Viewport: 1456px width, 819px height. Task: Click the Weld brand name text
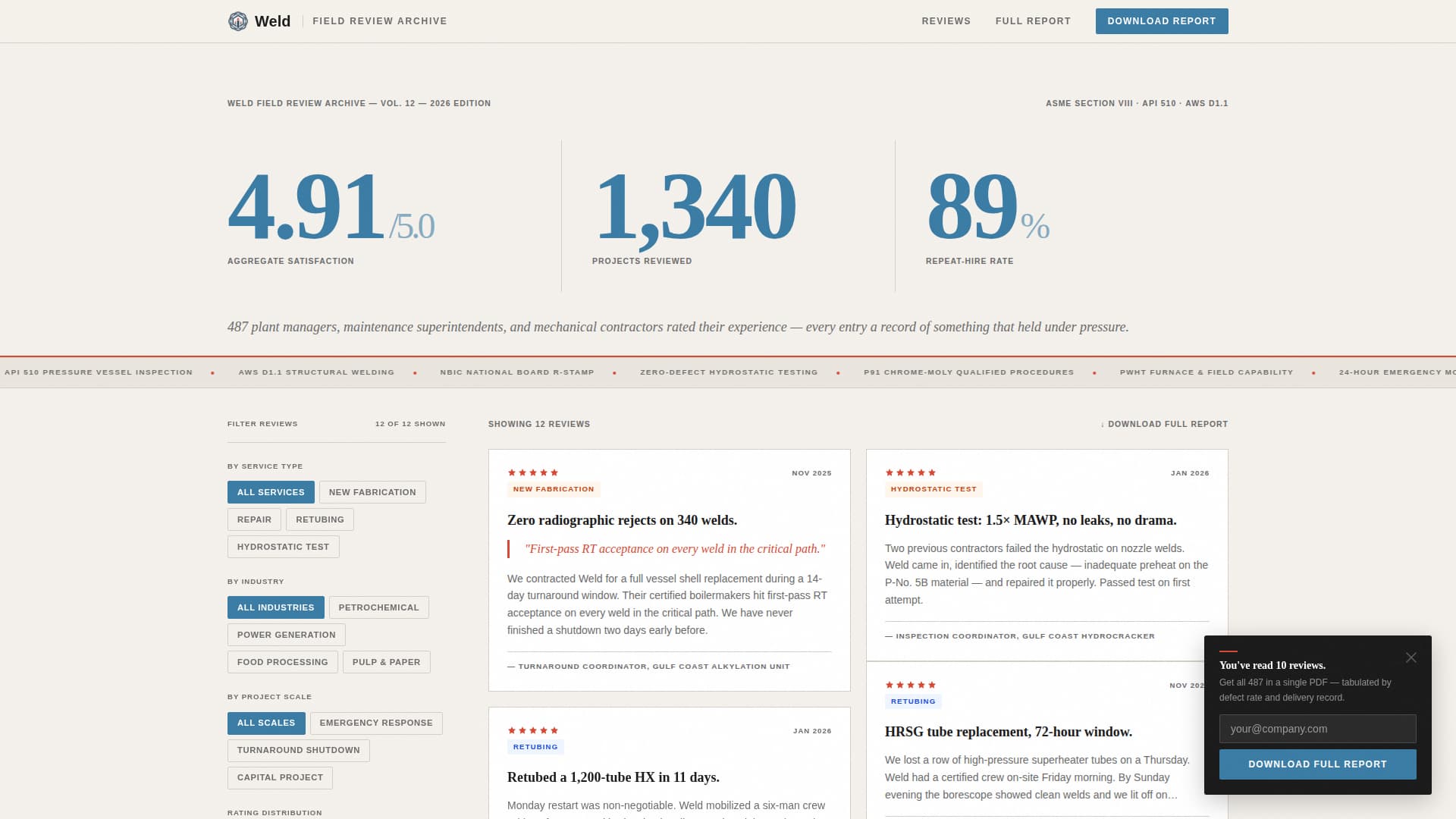pyautogui.click(x=272, y=21)
